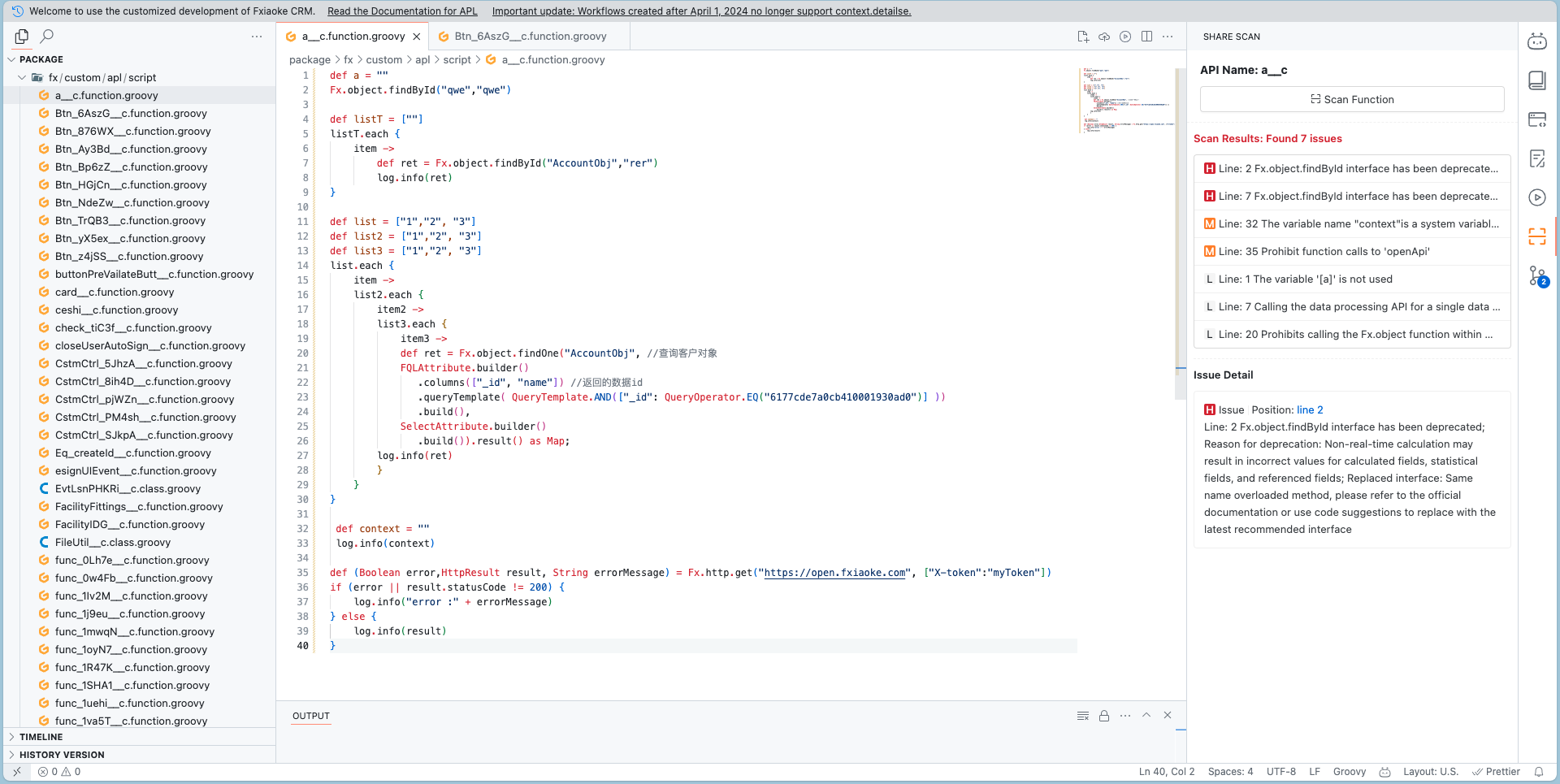Click the code minimap overview

(x=1126, y=100)
